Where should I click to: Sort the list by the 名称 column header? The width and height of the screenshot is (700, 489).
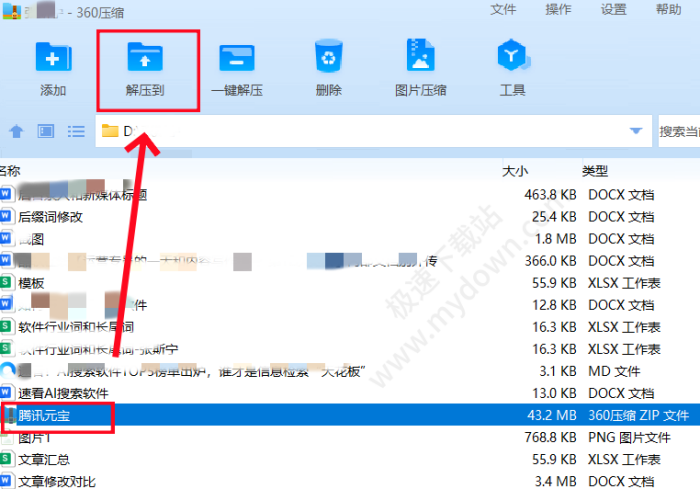(10, 171)
